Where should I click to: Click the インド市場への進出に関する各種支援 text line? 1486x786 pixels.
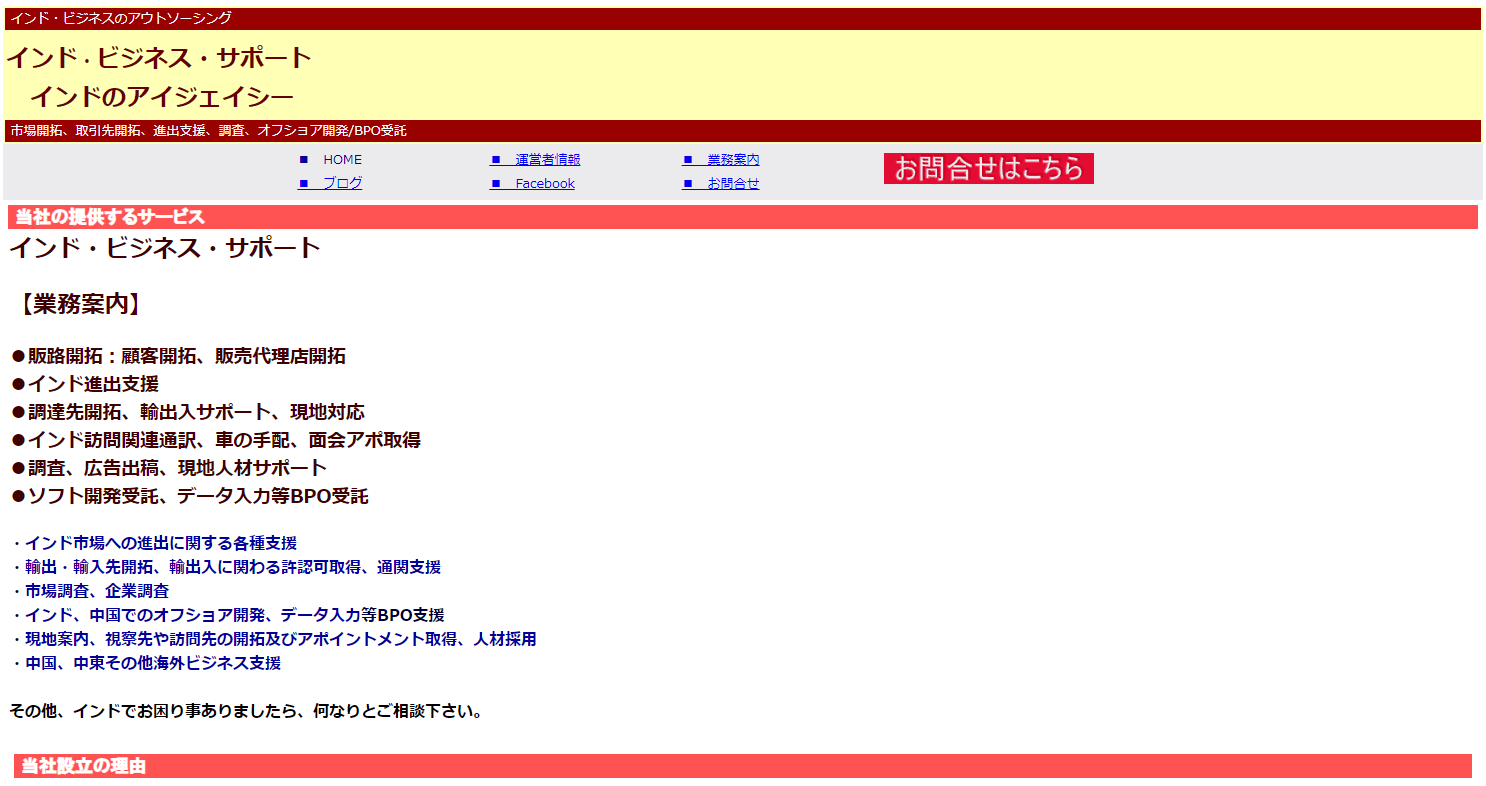(160, 544)
